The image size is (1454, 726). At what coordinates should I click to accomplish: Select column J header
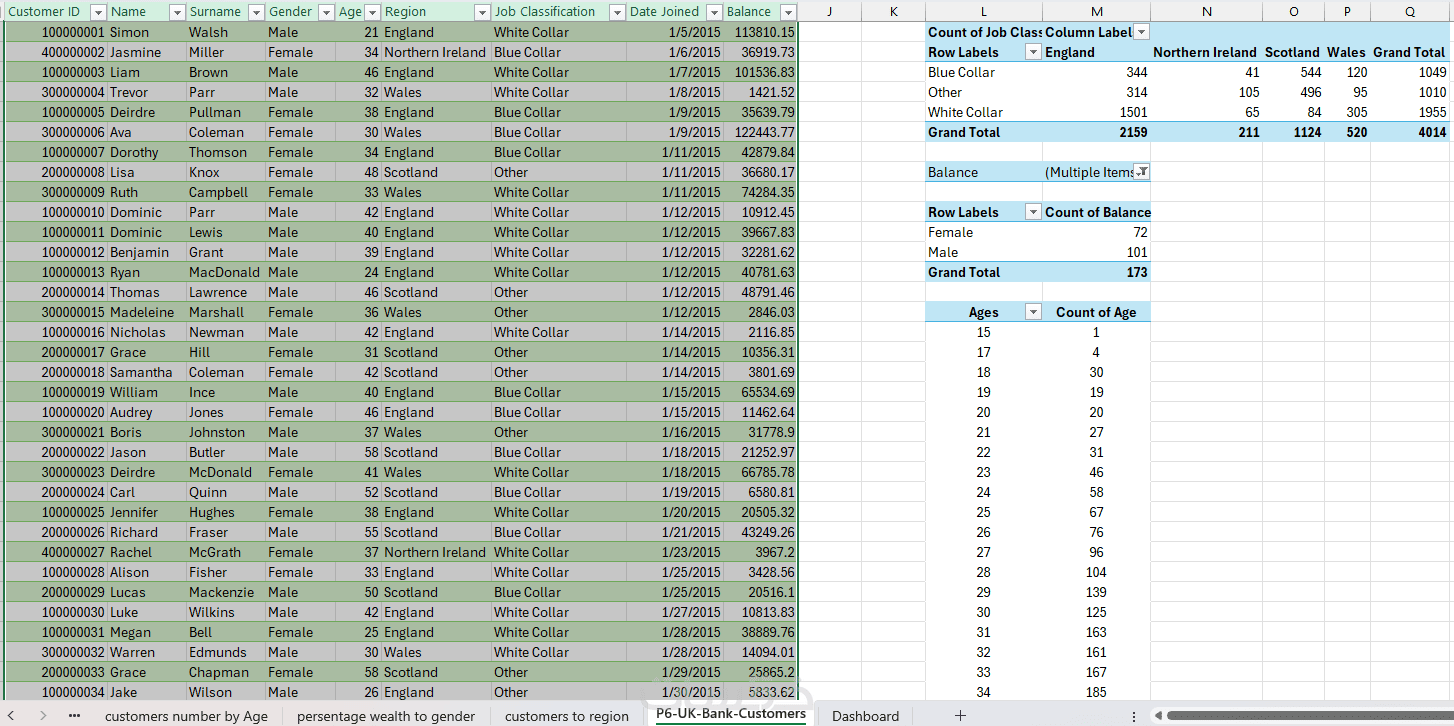tap(830, 11)
